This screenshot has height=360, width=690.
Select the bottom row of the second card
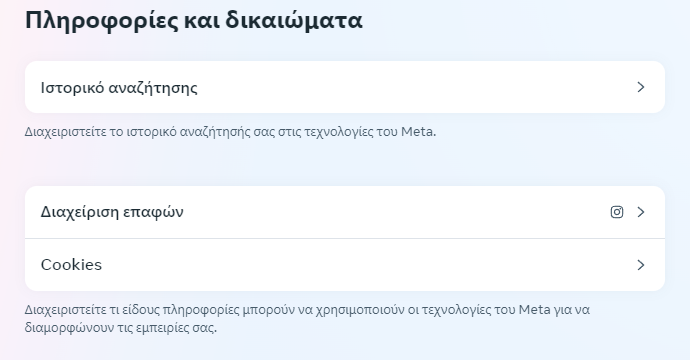click(345, 265)
